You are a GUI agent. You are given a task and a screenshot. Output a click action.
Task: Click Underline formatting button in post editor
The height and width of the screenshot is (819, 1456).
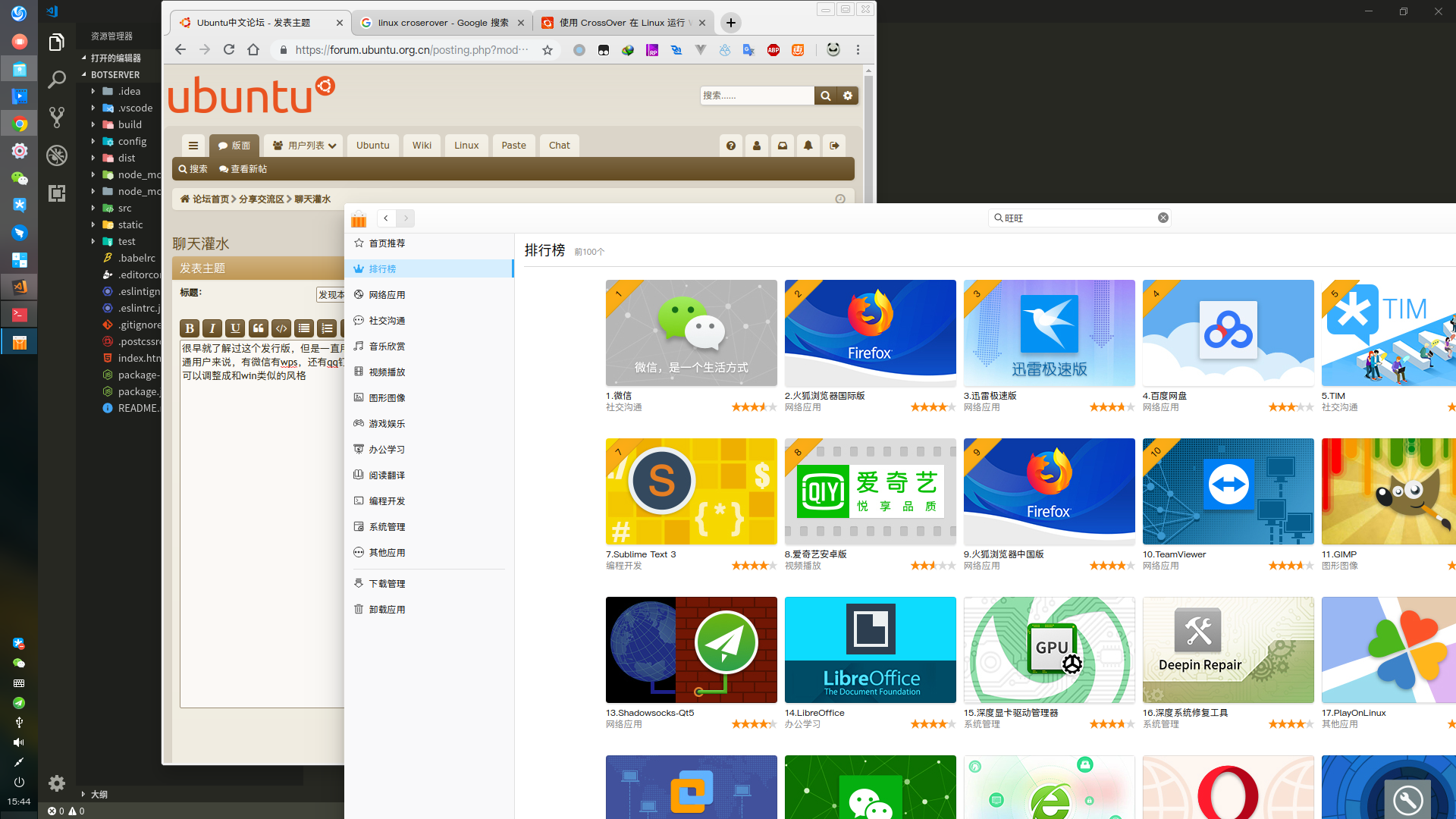pos(235,328)
